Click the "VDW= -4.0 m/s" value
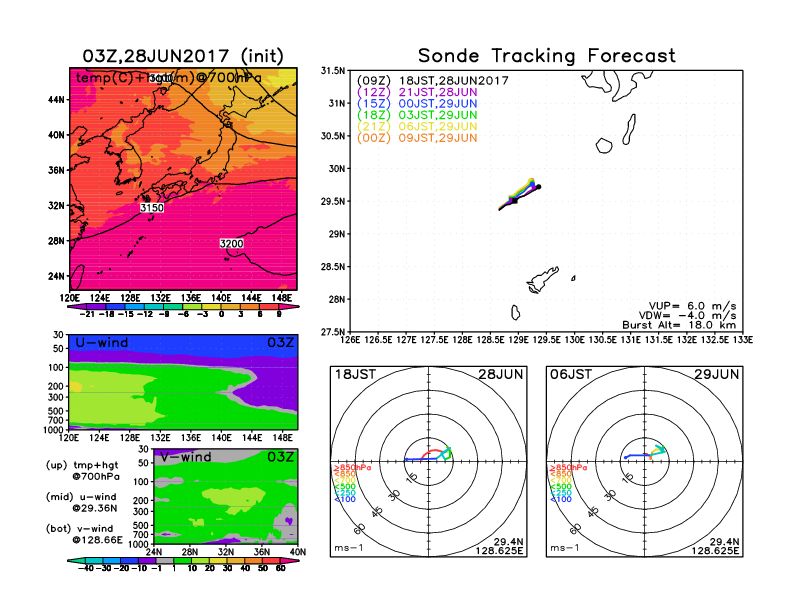 click(688, 316)
